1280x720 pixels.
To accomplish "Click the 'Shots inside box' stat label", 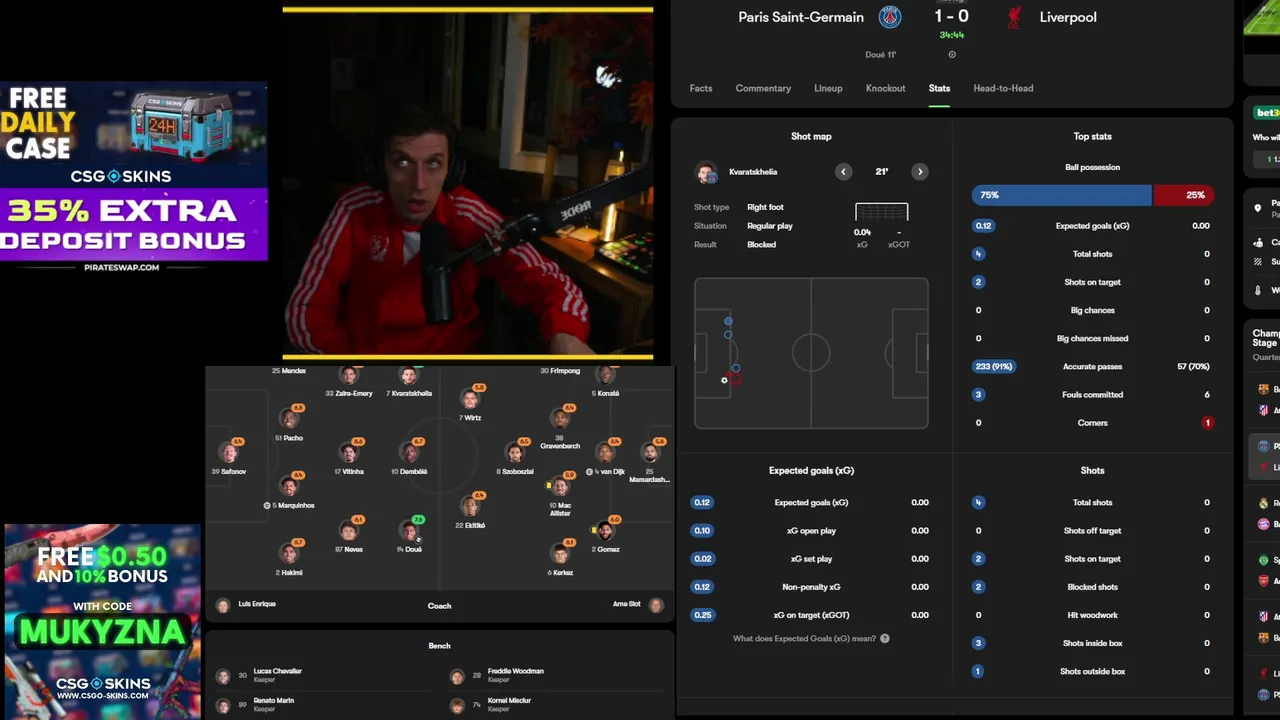I will [1092, 643].
